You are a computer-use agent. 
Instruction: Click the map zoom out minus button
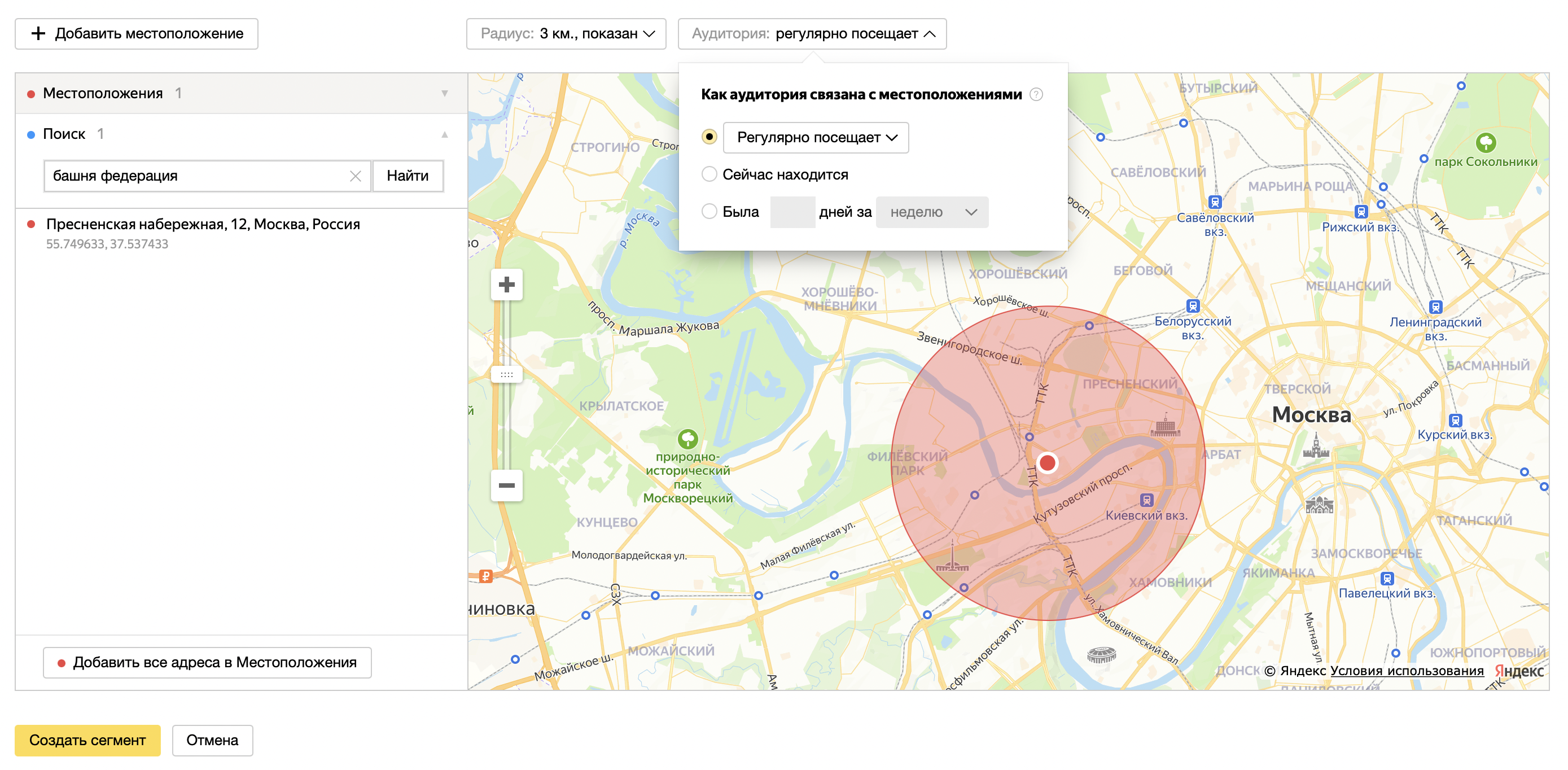pos(506,485)
